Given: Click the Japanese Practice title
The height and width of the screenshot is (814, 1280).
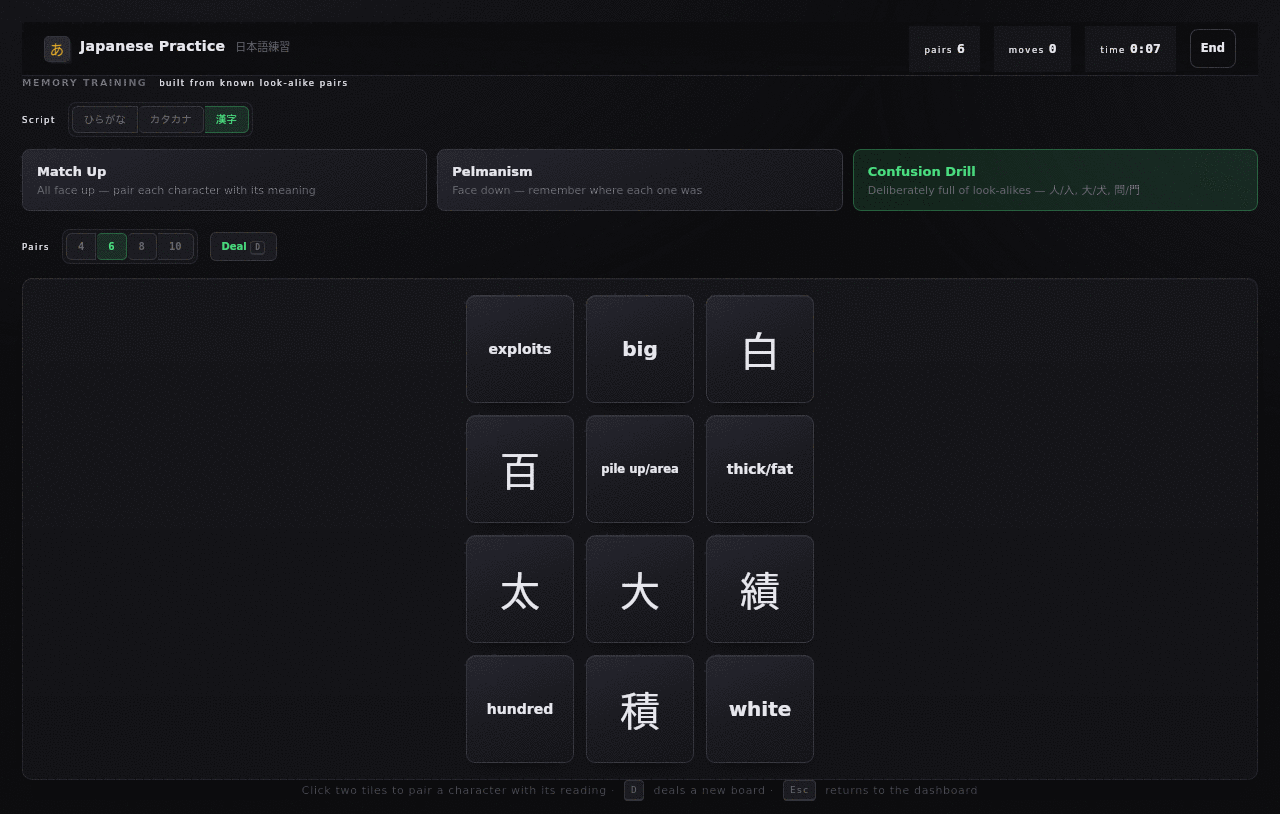Looking at the screenshot, I should point(152,46).
